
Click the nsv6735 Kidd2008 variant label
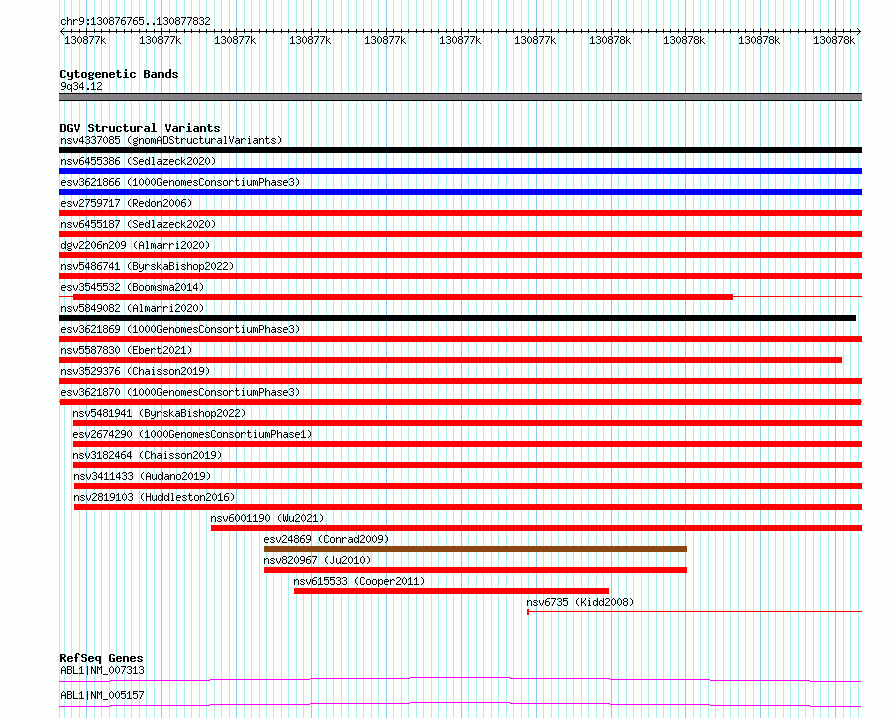[x=580, y=602]
